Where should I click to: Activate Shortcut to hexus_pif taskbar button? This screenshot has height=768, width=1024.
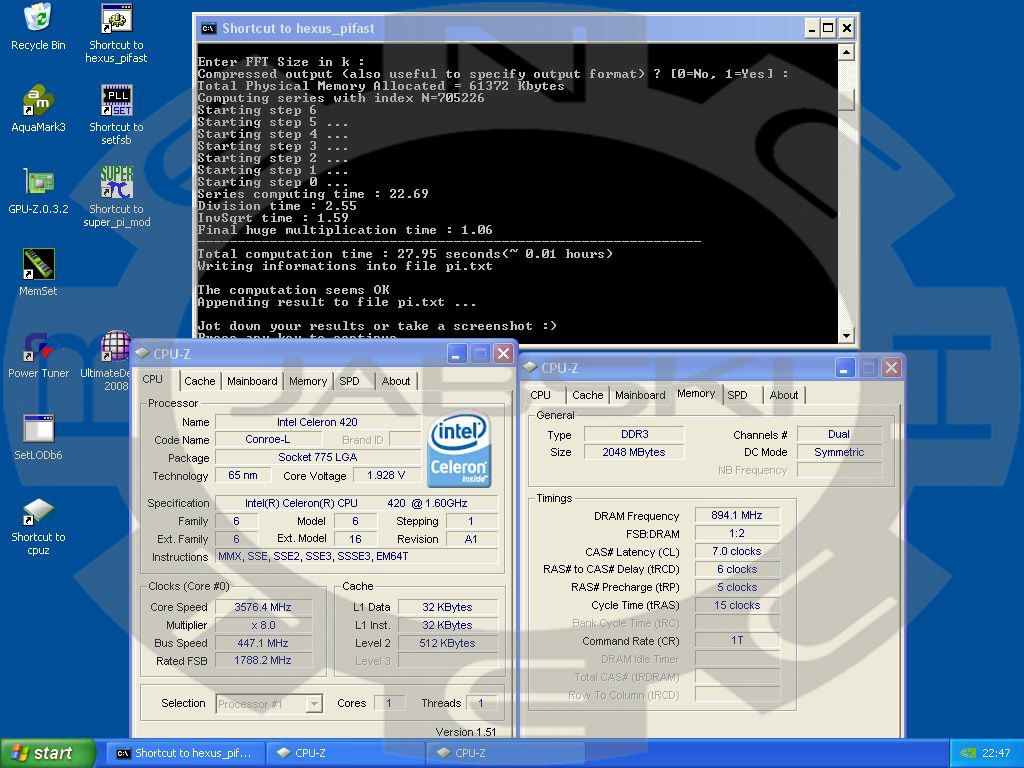coord(188,753)
